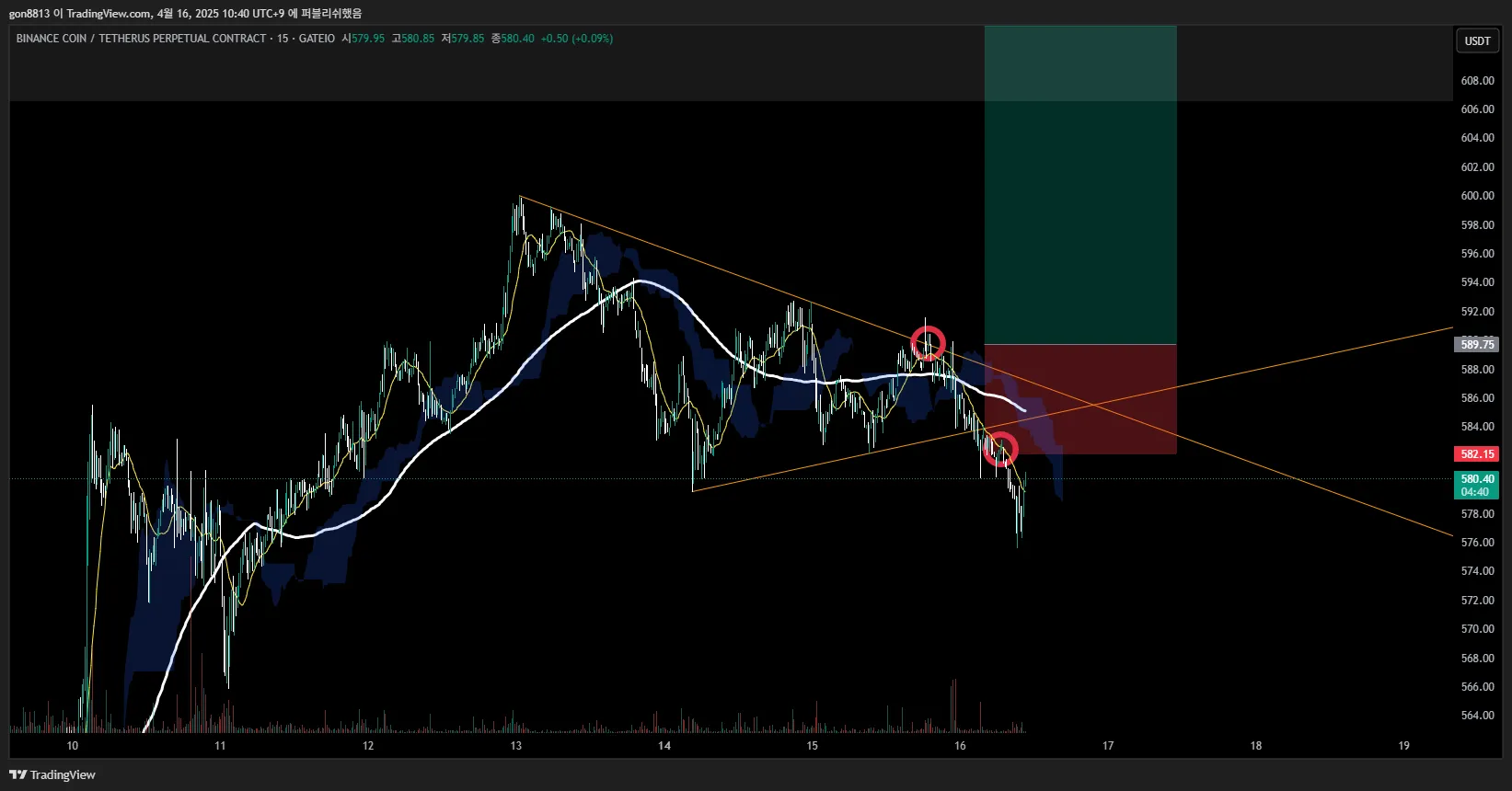Click the high value 580.85

pyautogui.click(x=418, y=39)
